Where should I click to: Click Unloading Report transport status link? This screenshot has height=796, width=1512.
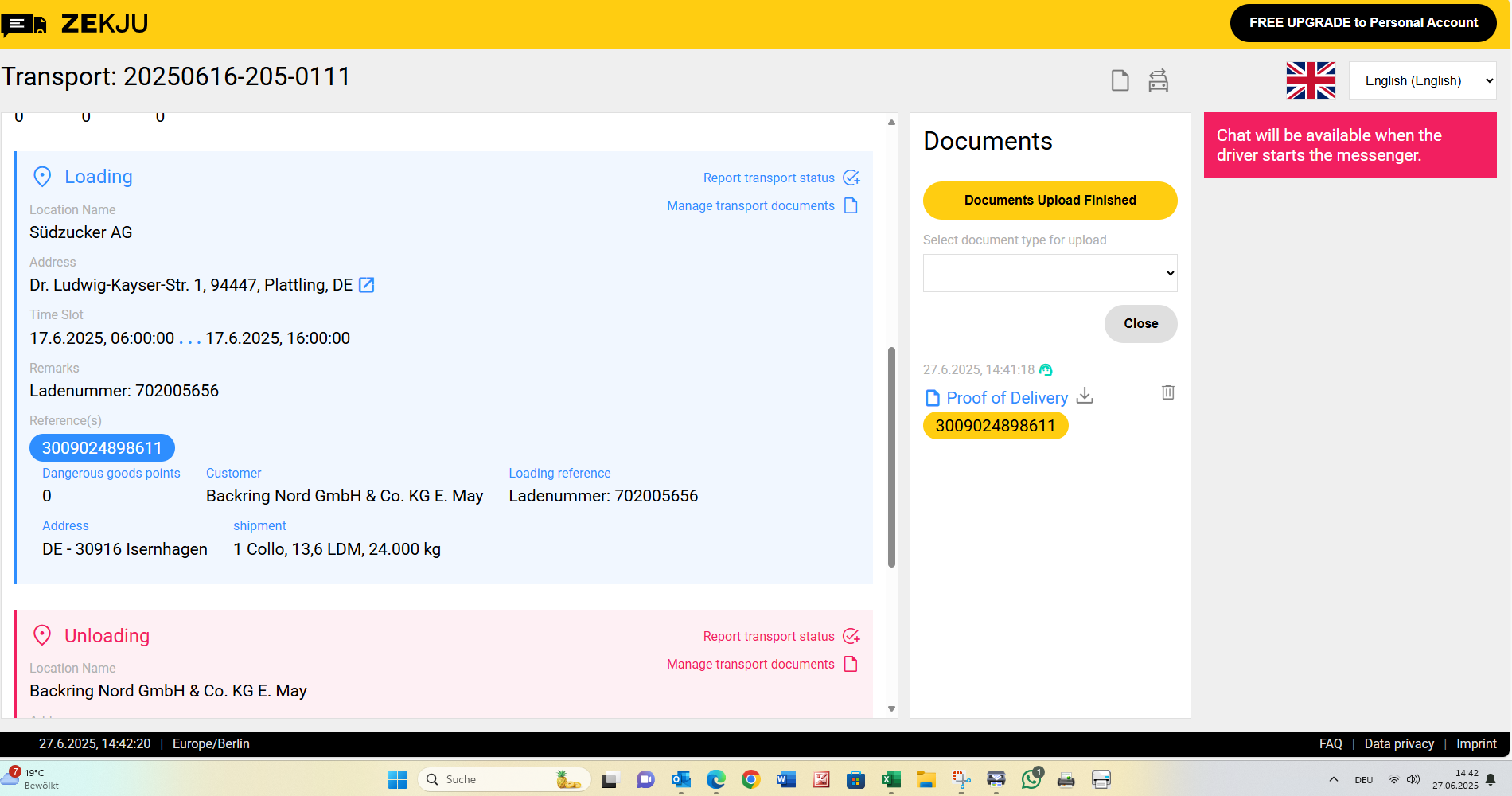click(x=769, y=636)
